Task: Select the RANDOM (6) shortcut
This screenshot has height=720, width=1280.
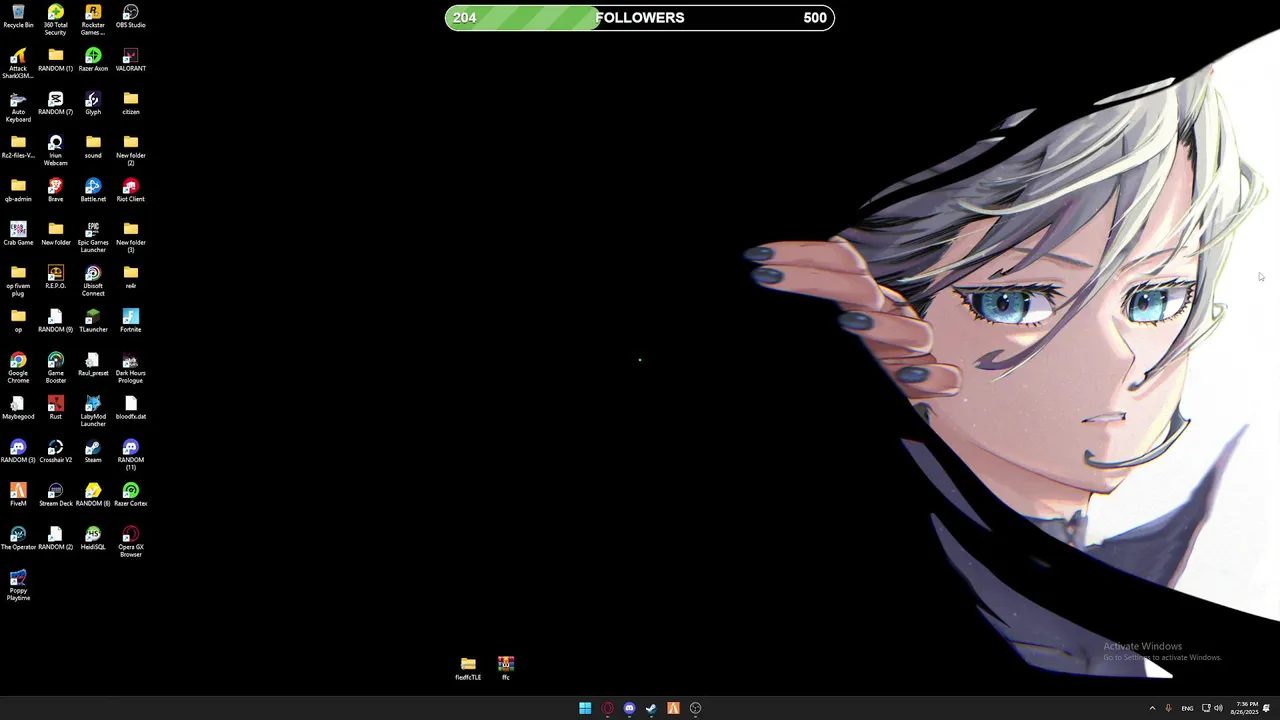Action: [x=93, y=495]
